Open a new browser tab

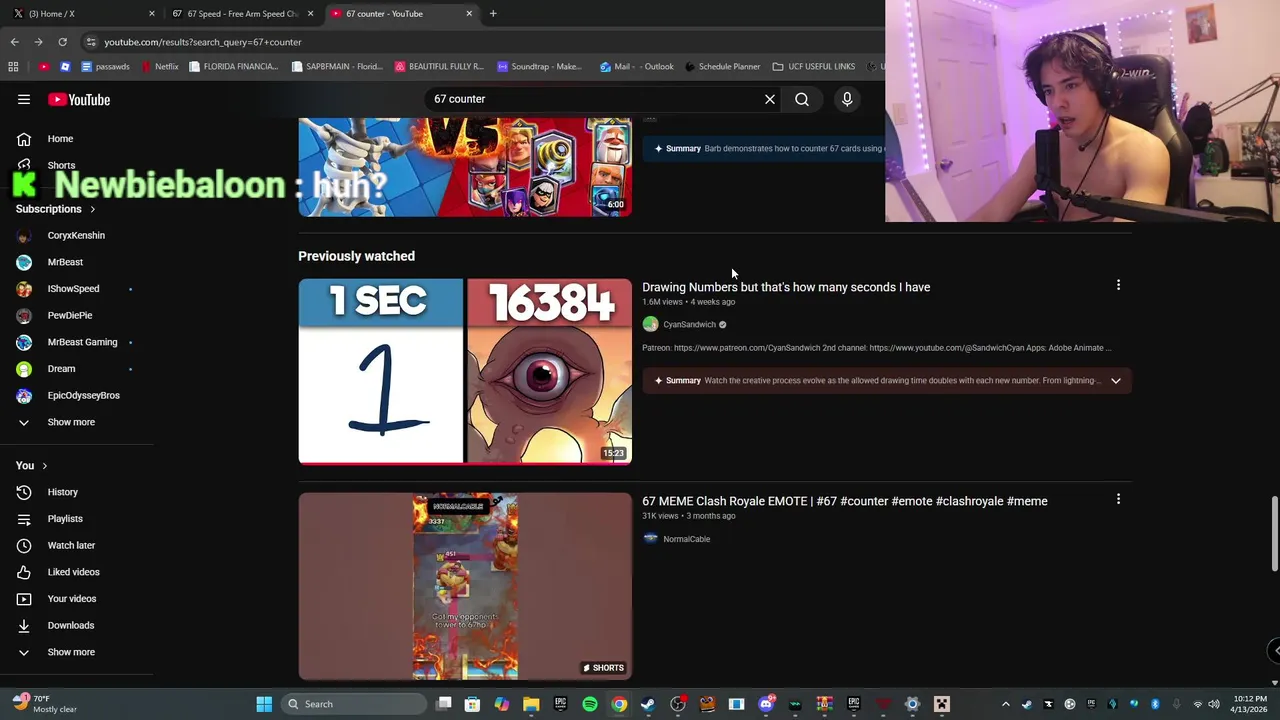point(493,14)
